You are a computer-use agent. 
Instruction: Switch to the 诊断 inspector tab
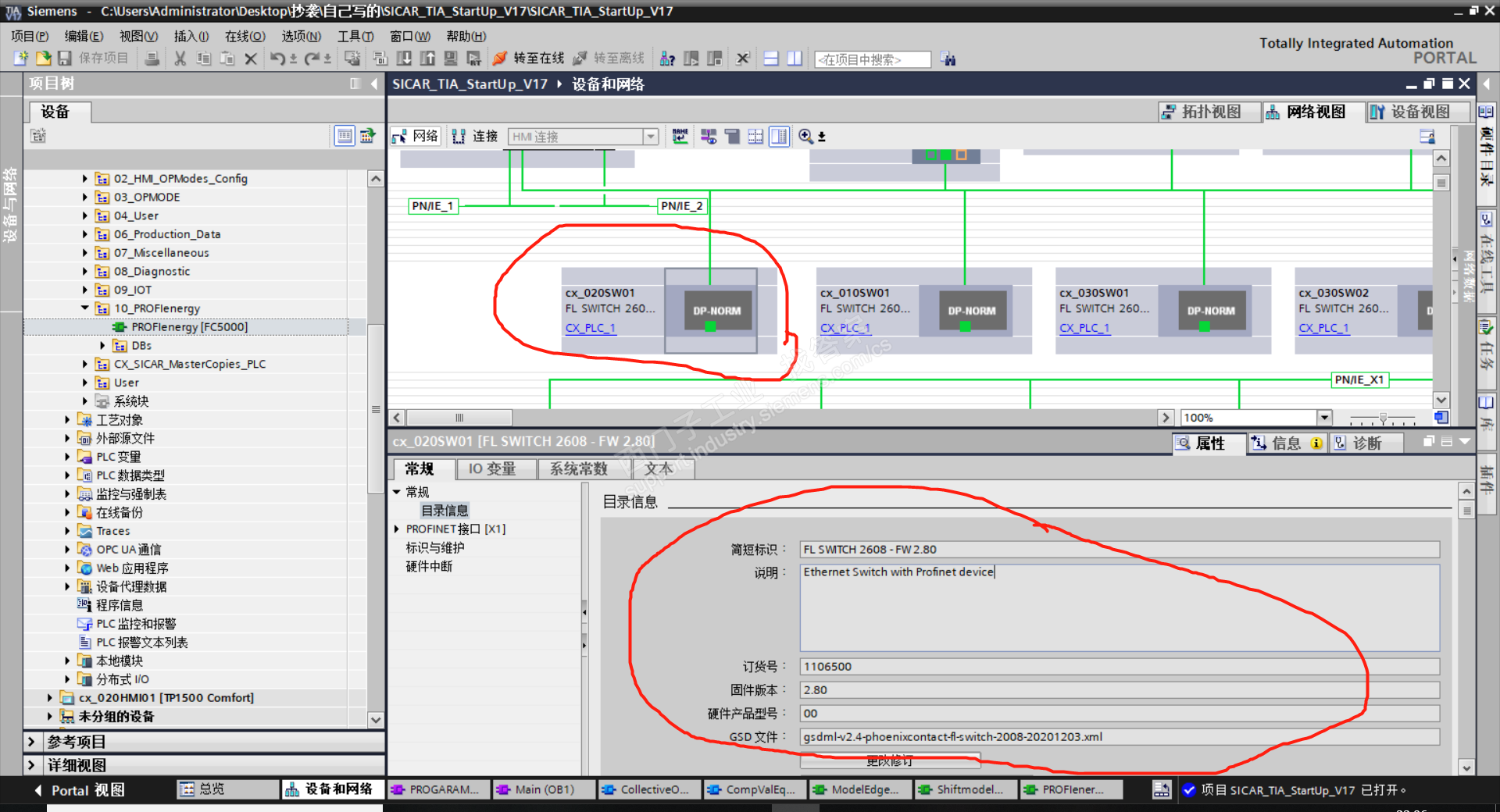tap(1367, 443)
